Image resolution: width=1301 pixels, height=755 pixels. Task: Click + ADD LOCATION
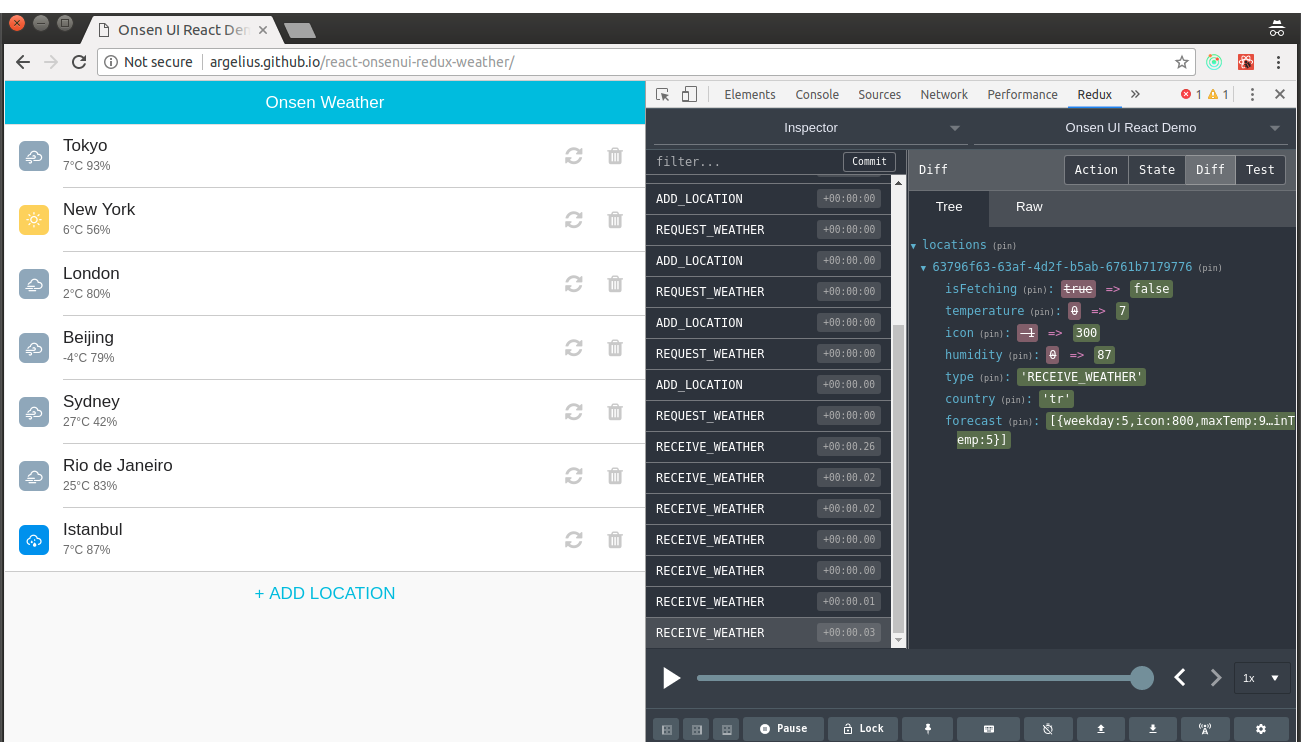tap(325, 594)
